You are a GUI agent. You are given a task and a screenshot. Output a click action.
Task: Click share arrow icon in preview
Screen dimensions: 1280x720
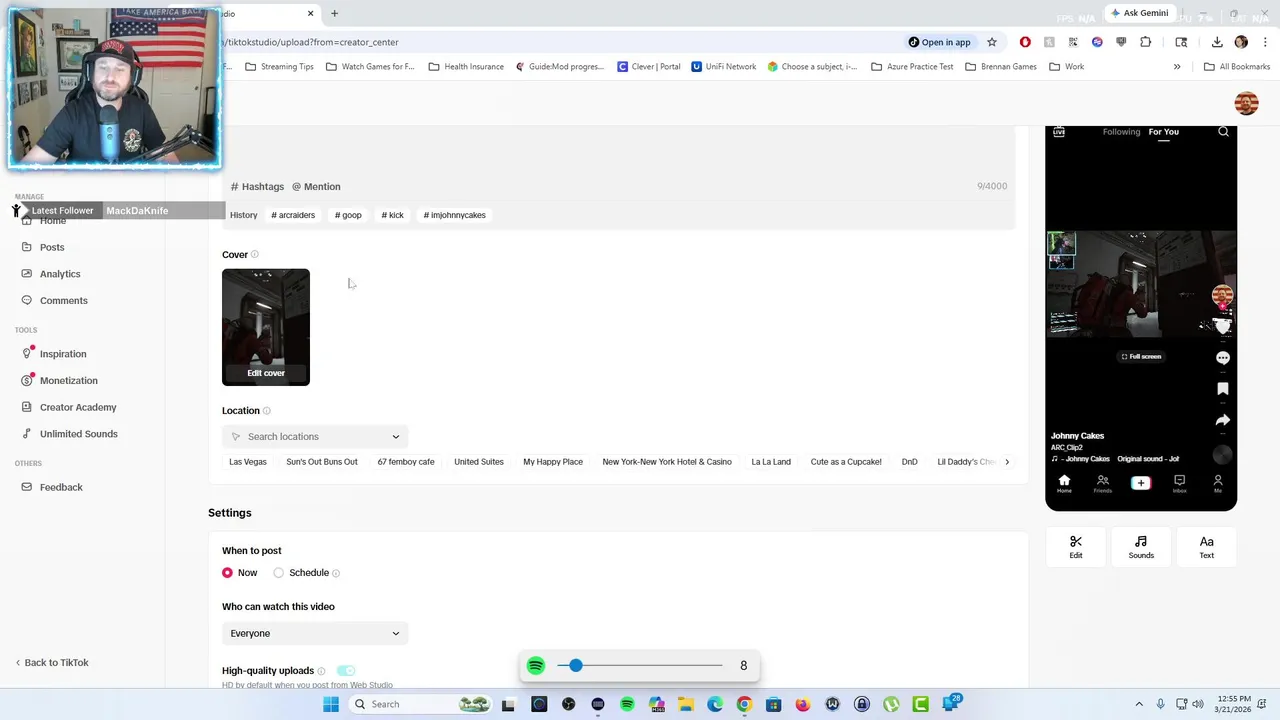(x=1222, y=421)
